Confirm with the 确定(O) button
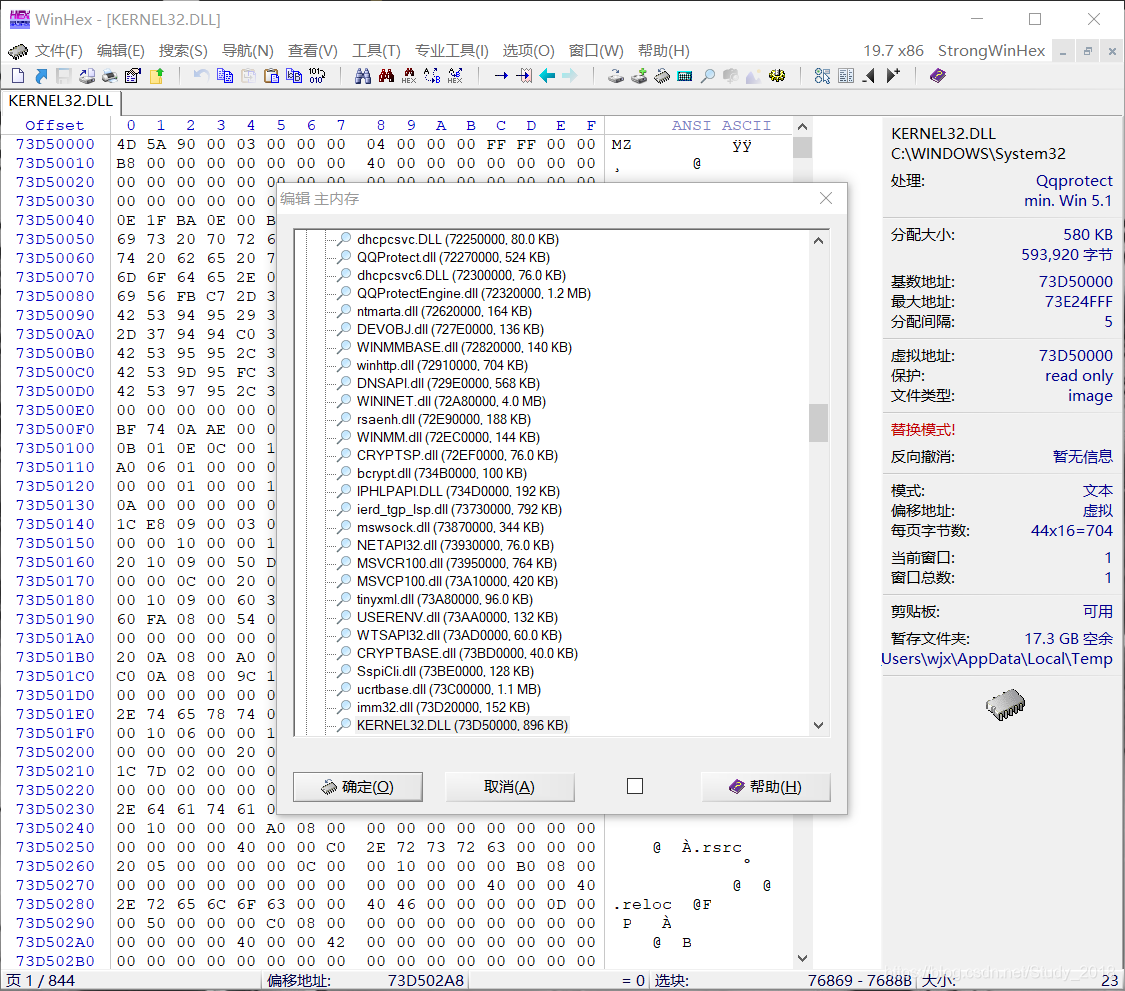The width and height of the screenshot is (1125, 991). pyautogui.click(x=357, y=786)
